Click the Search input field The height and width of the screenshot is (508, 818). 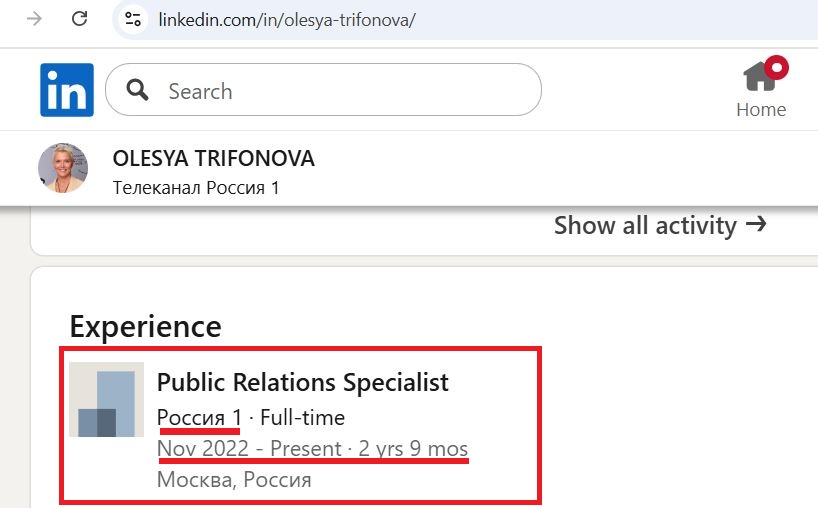(323, 90)
